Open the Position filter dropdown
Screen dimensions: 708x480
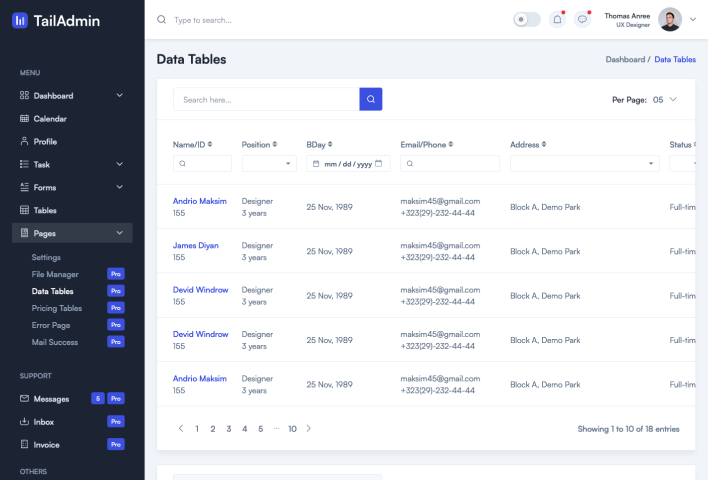pos(269,163)
